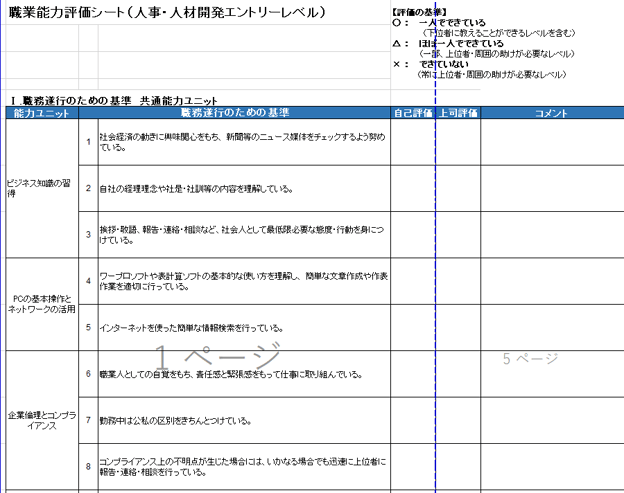Click the コメント input cell for row 1
Viewport: 624px width, 493px height.
552,142
